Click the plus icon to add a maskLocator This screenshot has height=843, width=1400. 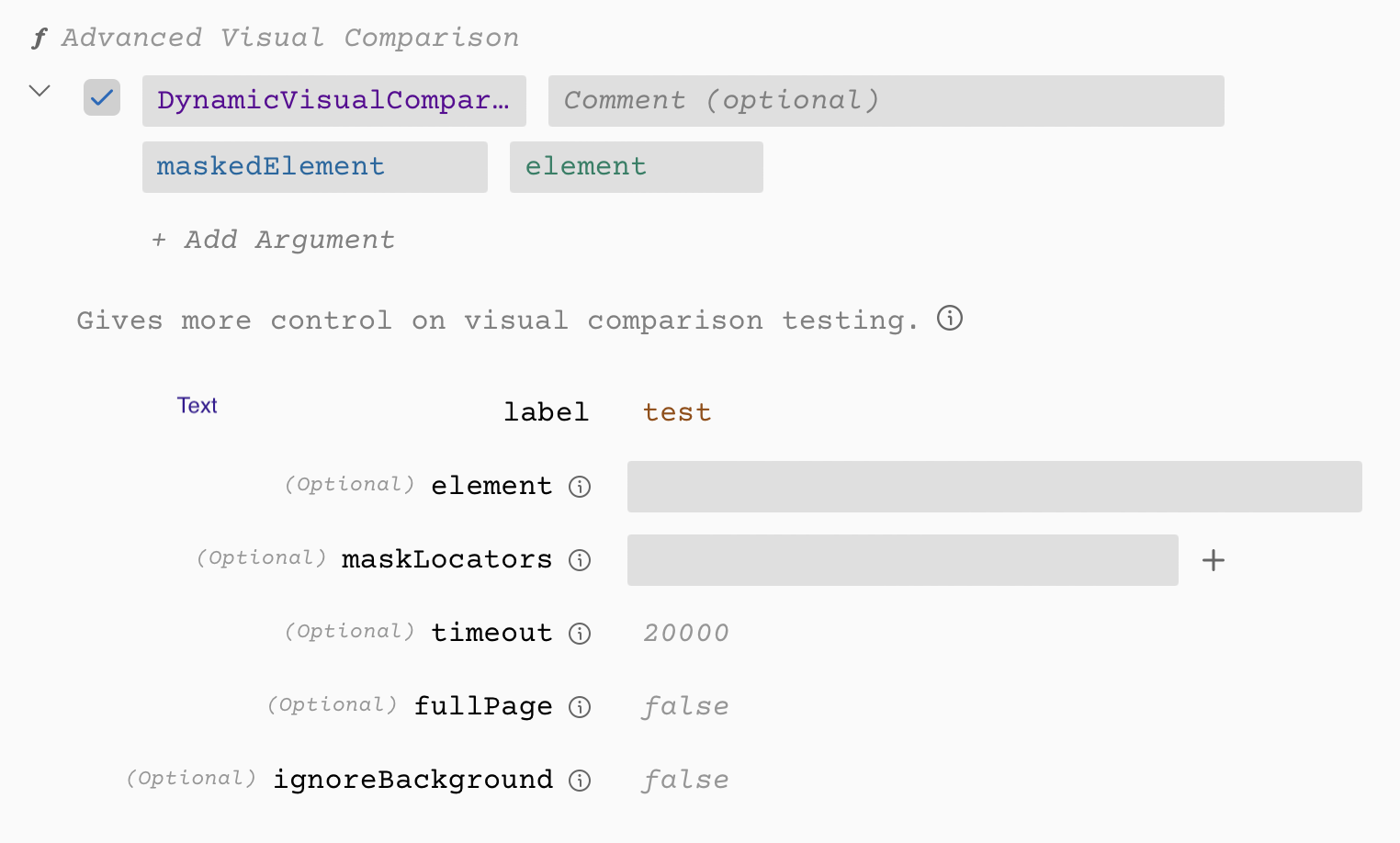[x=1213, y=560]
